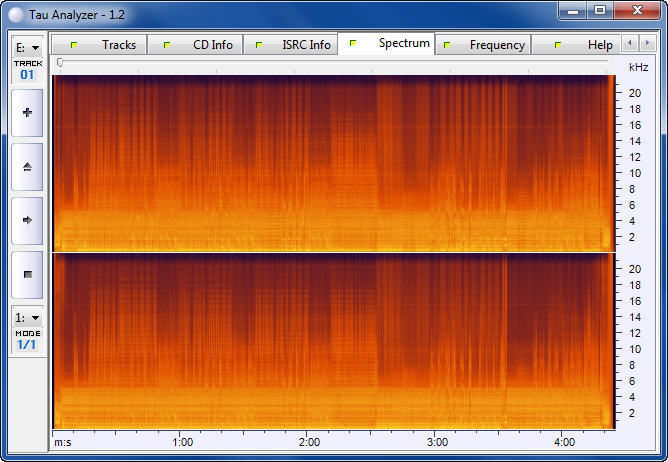This screenshot has height=462, width=668.
Task: Click the track number 01 indicator
Action: click(x=27, y=74)
